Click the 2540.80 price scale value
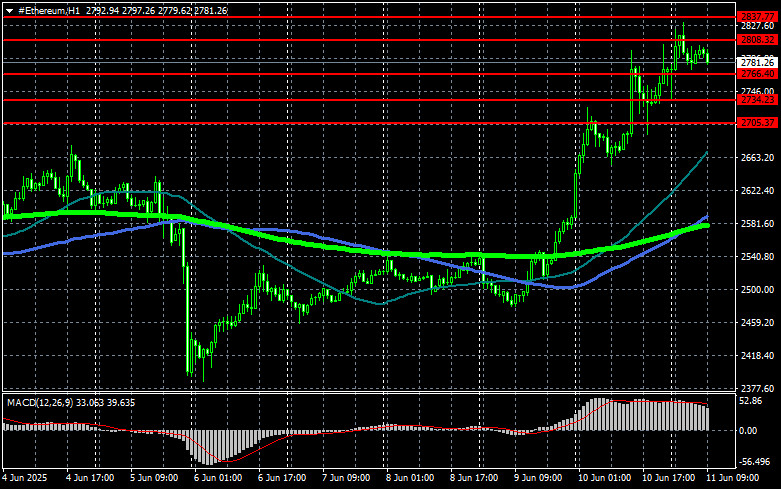Screen dimensions: 781x489 tap(757, 256)
